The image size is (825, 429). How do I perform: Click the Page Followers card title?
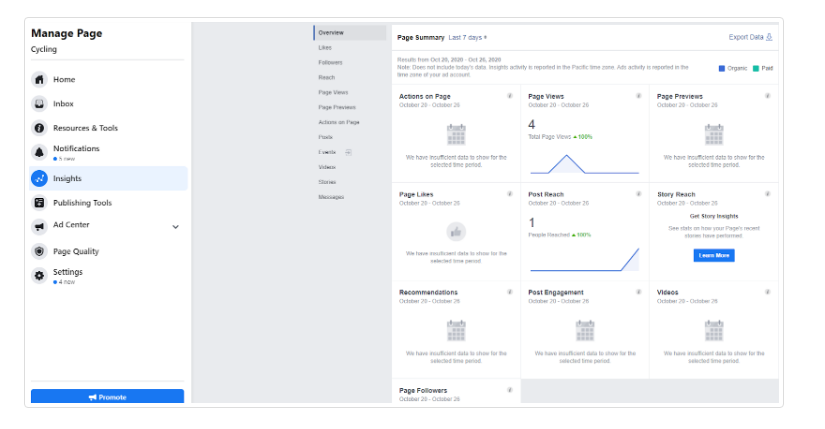[x=423, y=391]
